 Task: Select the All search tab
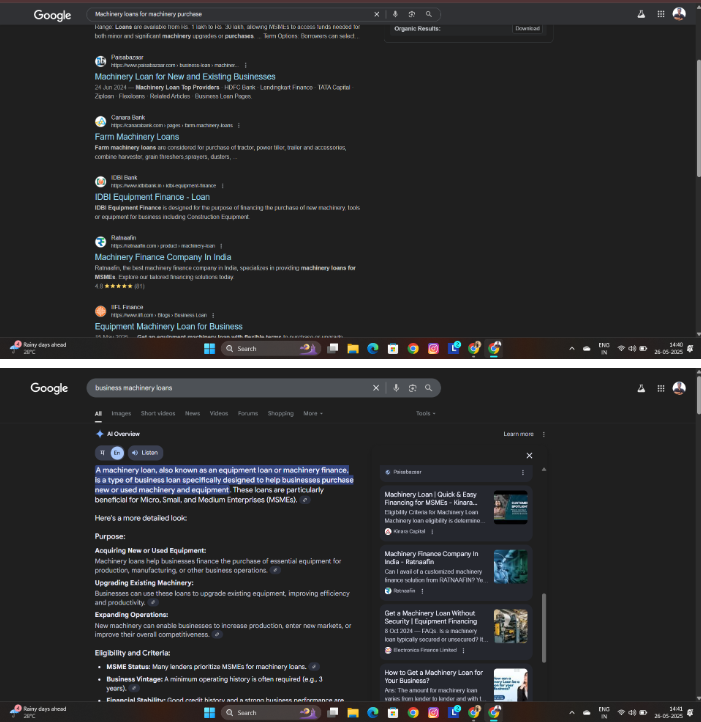pos(98,413)
